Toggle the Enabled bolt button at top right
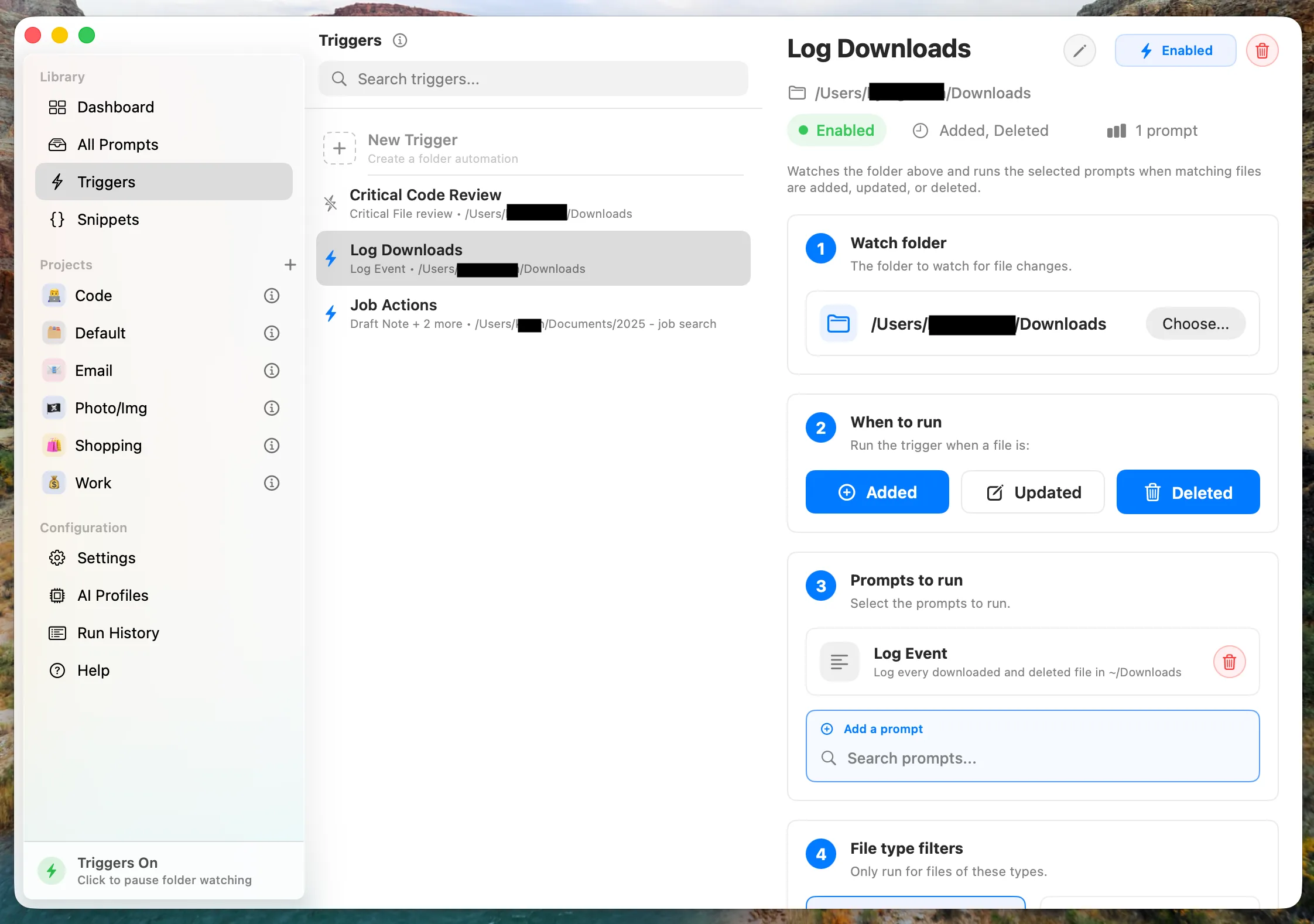Screen dimensions: 1314x924 1176,50
